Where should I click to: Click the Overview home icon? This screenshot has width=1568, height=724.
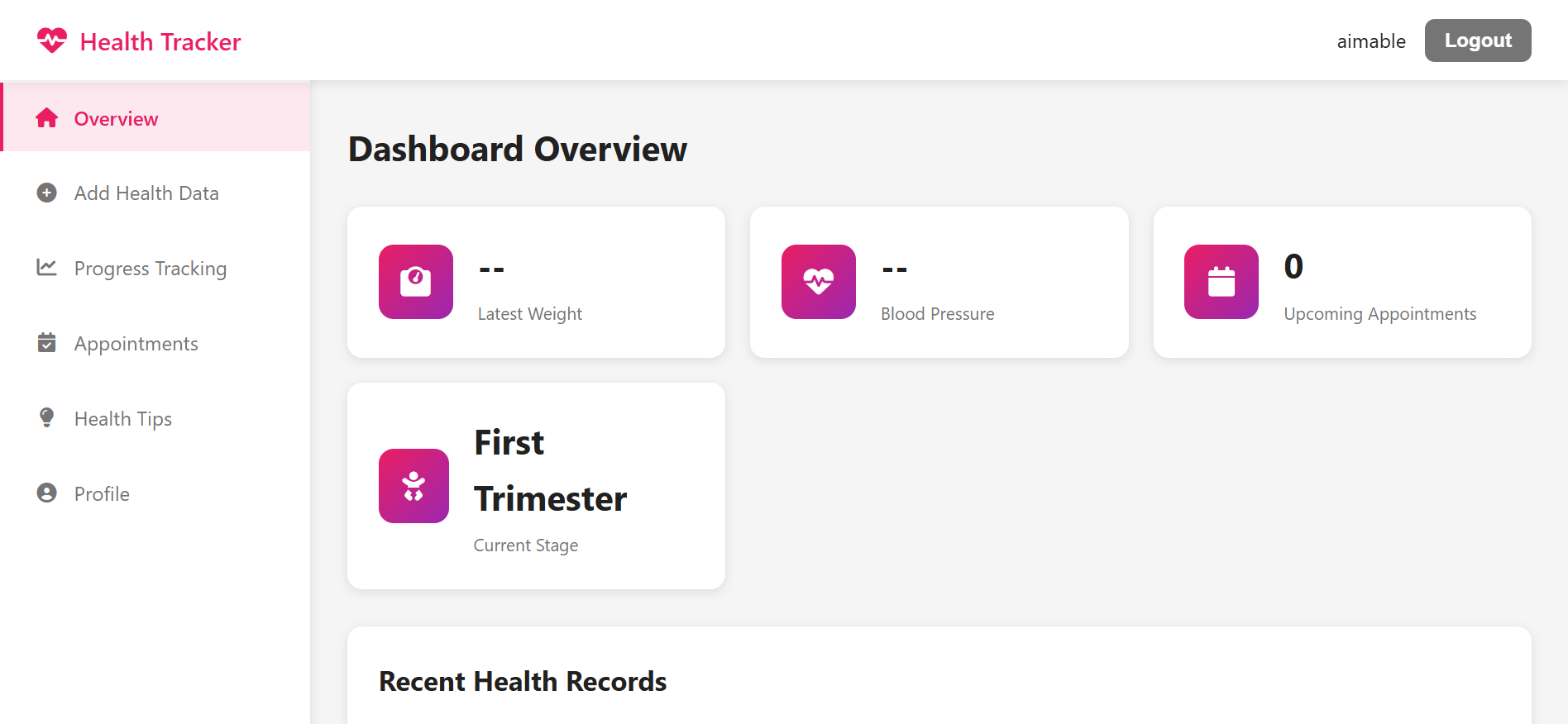[47, 118]
